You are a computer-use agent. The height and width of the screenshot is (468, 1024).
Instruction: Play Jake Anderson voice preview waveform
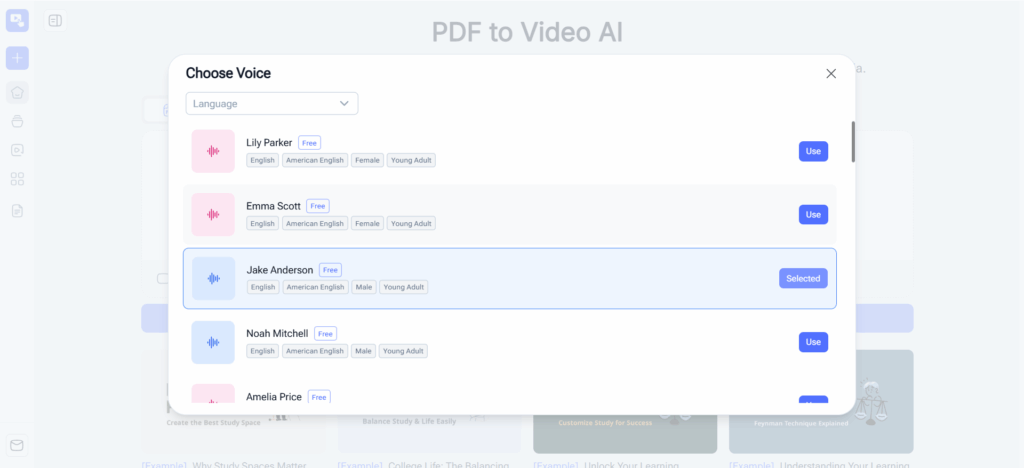tap(214, 279)
